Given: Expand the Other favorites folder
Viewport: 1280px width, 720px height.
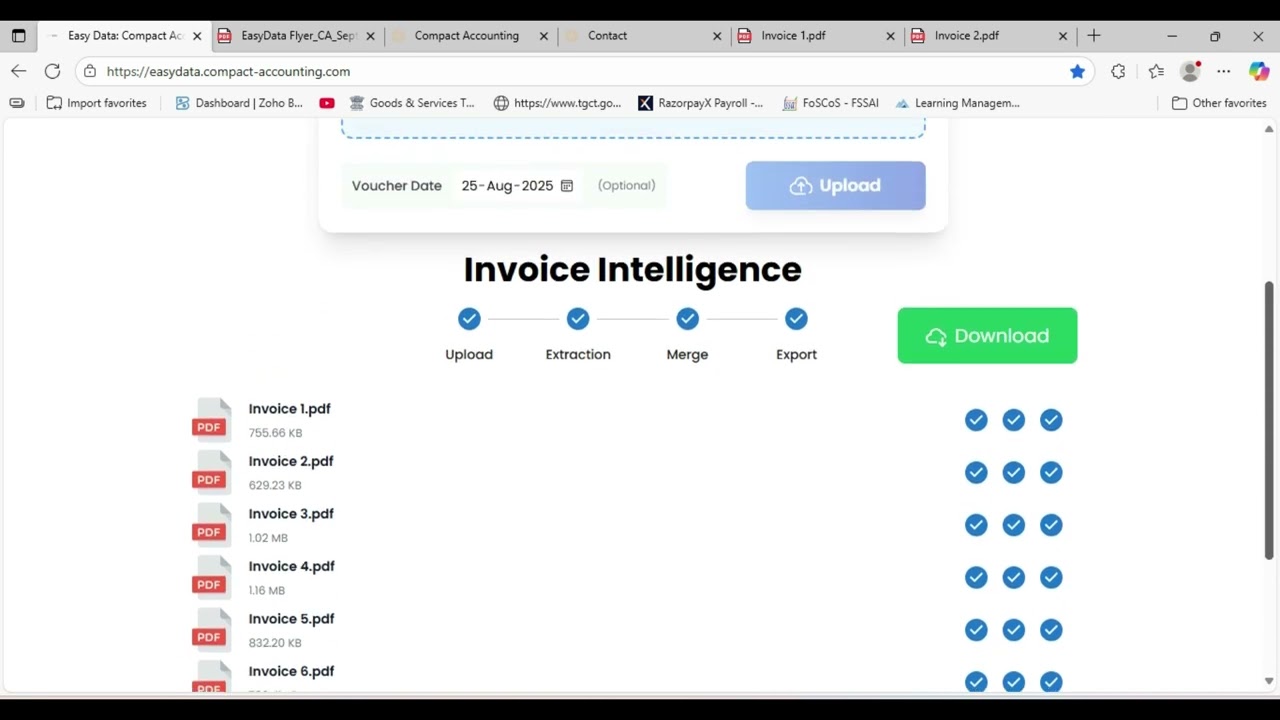Looking at the screenshot, I should [x=1219, y=103].
